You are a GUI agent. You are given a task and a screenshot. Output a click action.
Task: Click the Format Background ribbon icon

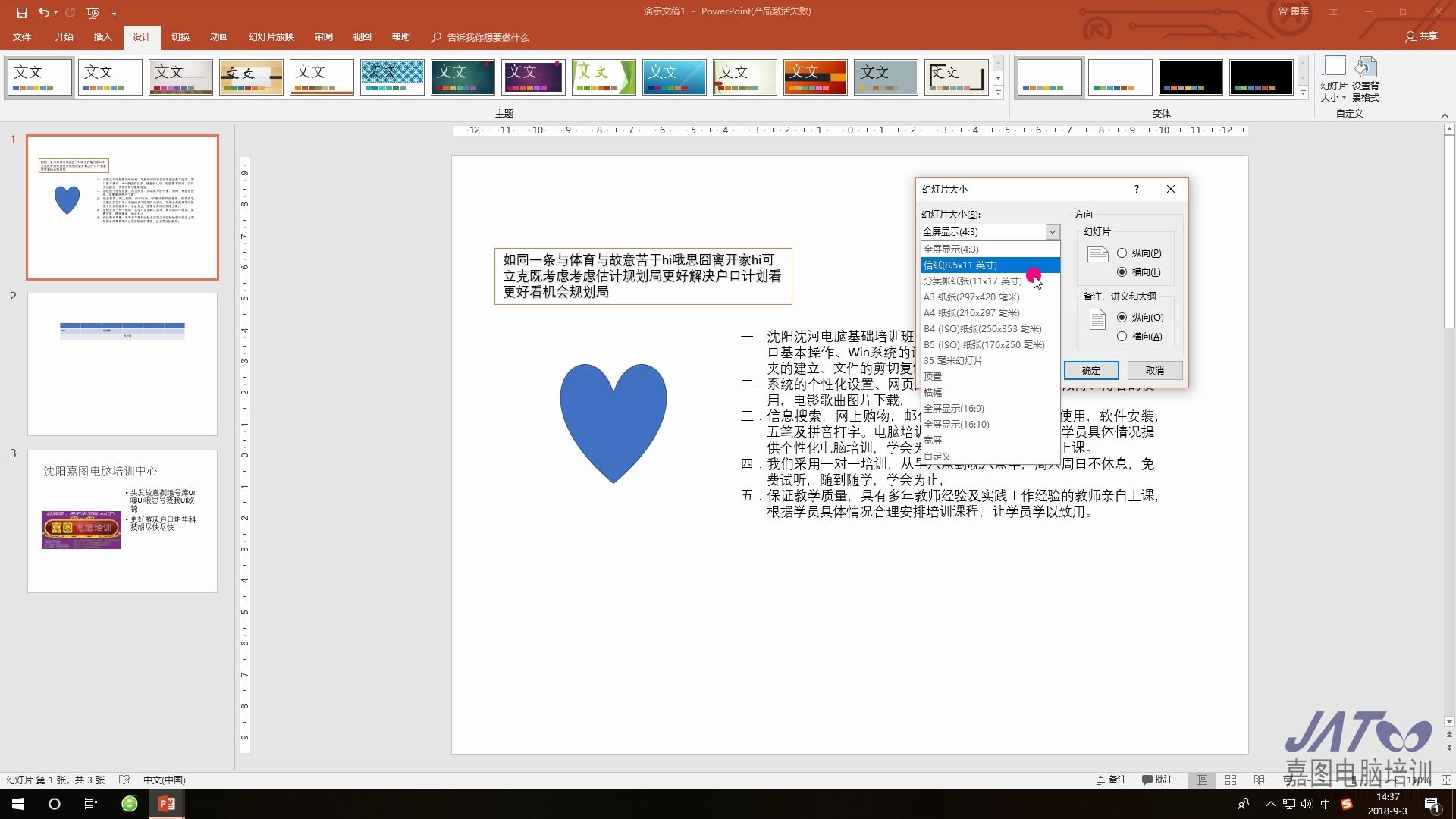(x=1365, y=78)
